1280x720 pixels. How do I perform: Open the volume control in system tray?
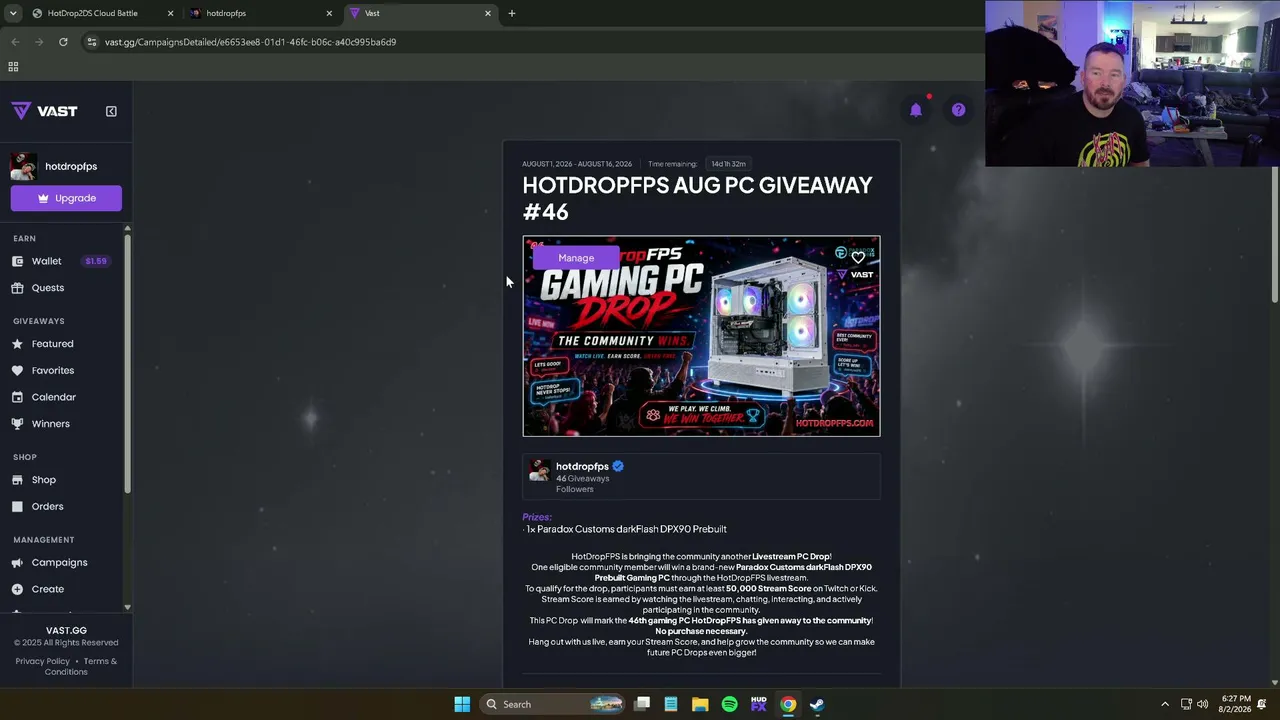[1202, 704]
